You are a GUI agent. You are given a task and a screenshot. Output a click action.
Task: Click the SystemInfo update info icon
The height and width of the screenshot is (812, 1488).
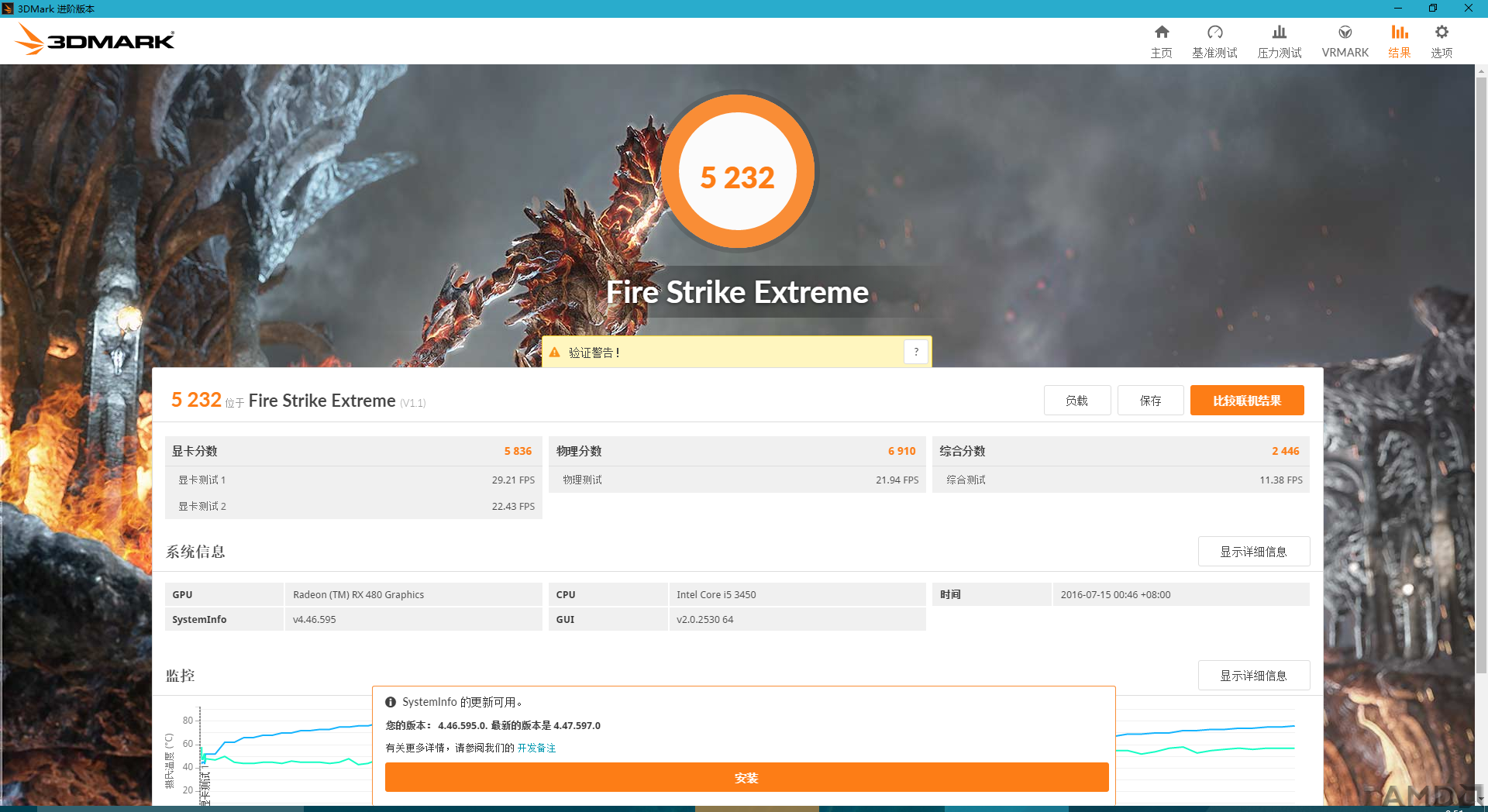tap(391, 702)
